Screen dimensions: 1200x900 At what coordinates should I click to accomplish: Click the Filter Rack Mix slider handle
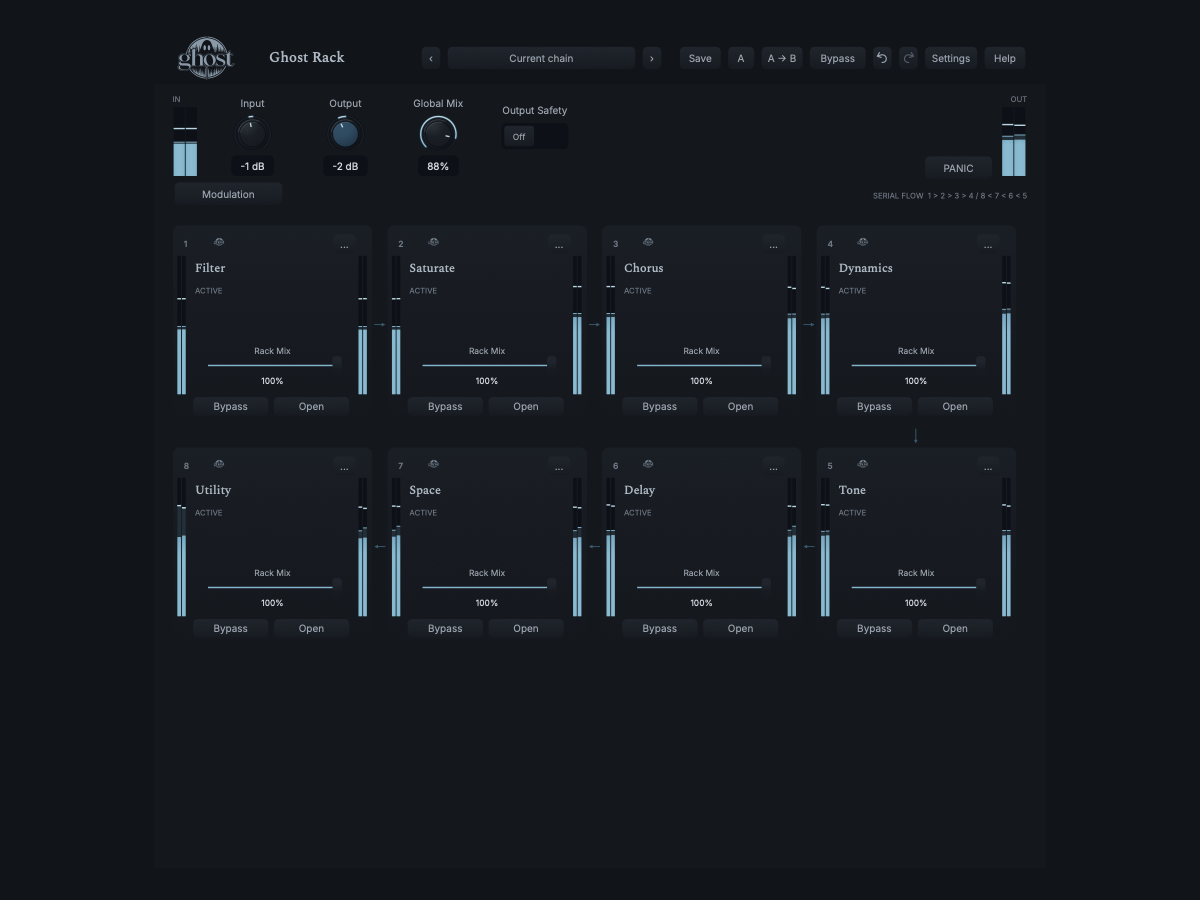click(x=337, y=362)
